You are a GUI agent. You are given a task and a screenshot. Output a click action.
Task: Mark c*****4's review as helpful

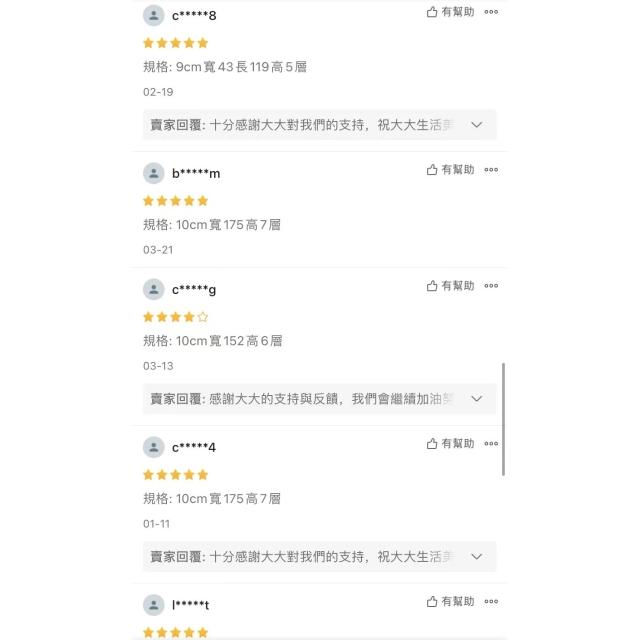point(450,444)
